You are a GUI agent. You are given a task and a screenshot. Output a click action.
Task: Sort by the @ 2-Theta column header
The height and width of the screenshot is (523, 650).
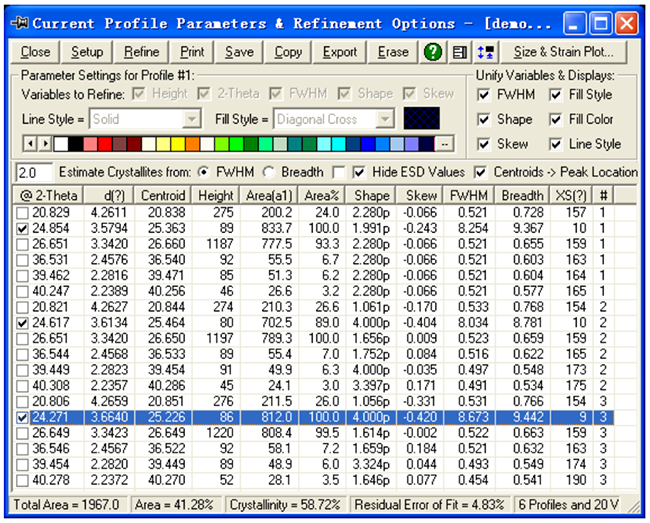pyautogui.click(x=48, y=195)
